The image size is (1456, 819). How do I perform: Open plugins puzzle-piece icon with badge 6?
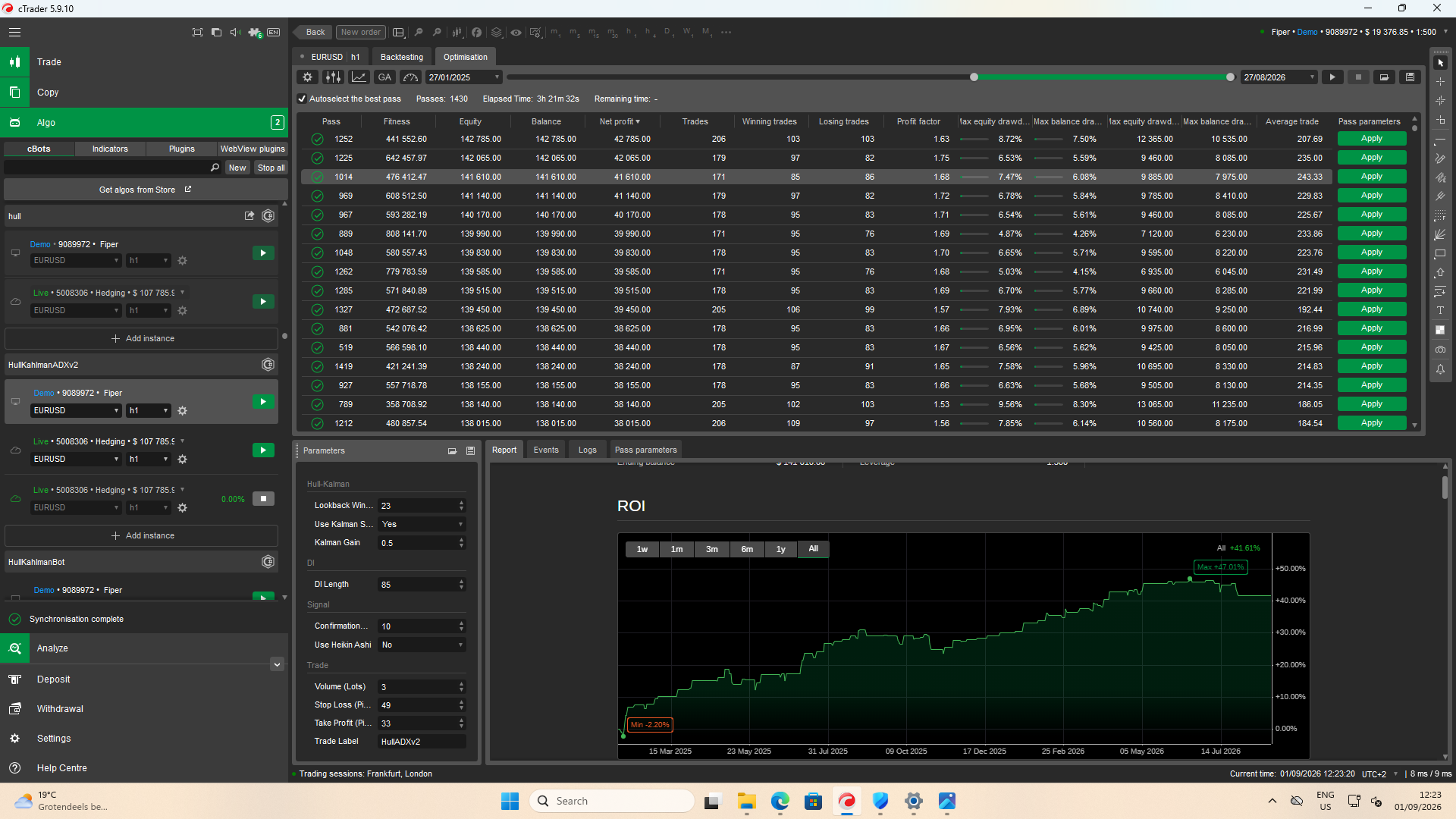point(254,32)
